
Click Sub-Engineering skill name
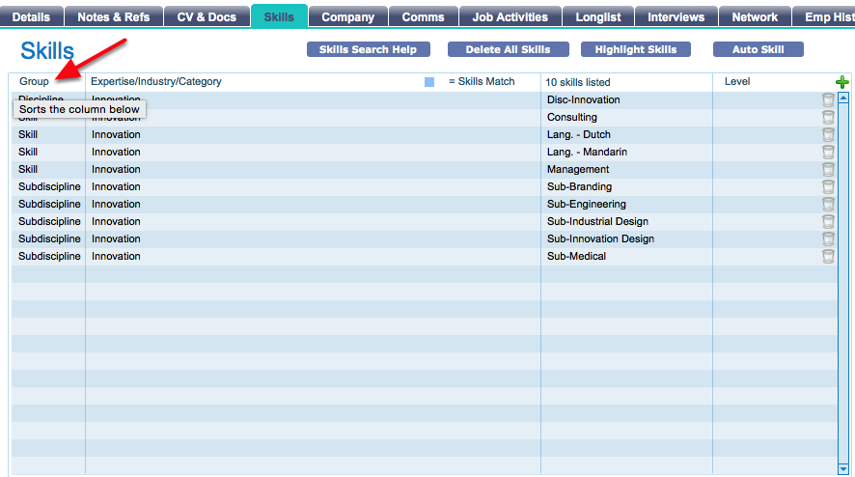[x=586, y=204]
